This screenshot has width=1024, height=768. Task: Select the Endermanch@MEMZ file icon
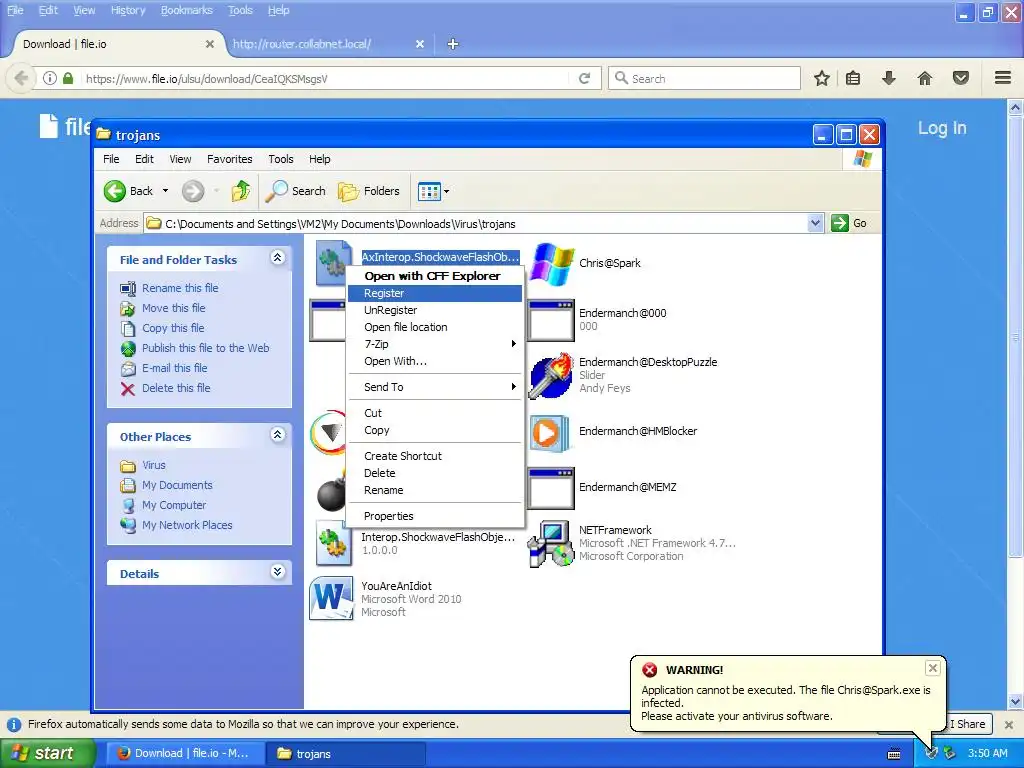coord(551,488)
